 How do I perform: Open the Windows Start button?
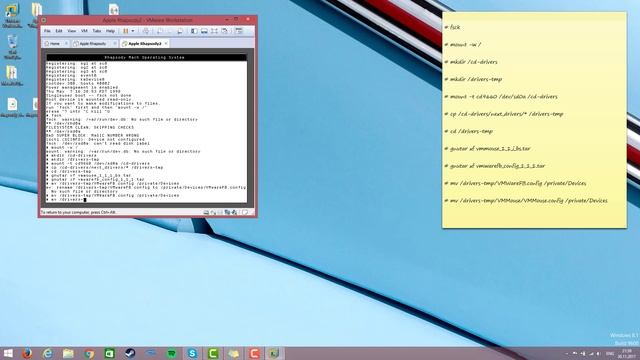[x=8, y=353]
